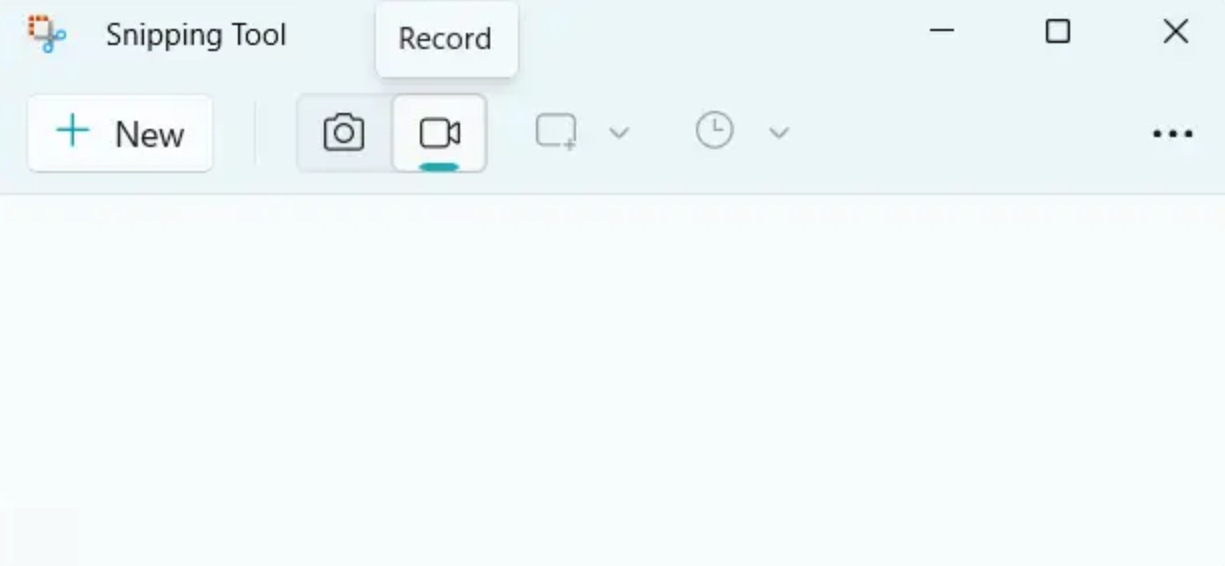Minimize the Snipping Tool window
The width and height of the screenshot is (1225, 566).
941,31
